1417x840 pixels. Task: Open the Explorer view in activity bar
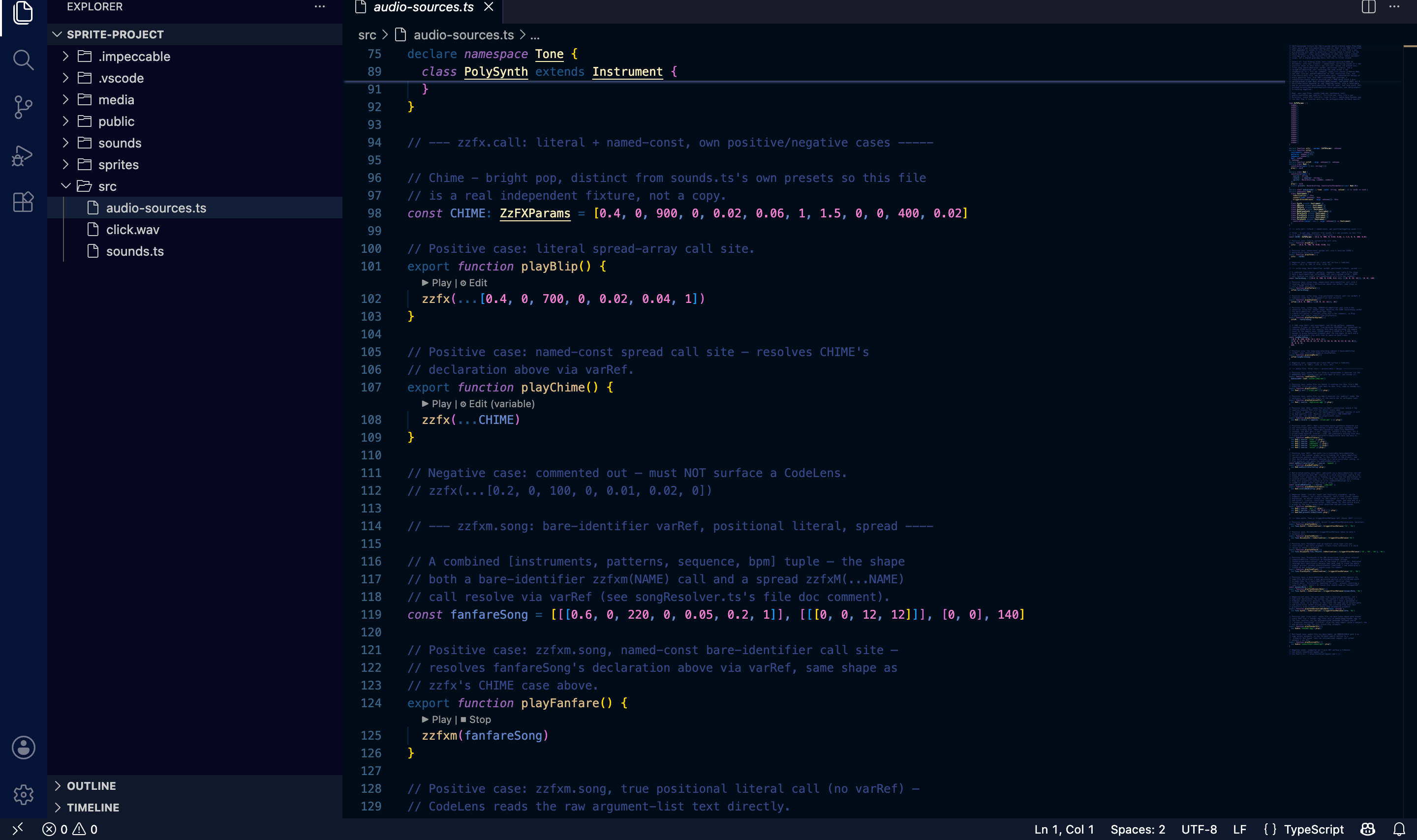[23, 12]
